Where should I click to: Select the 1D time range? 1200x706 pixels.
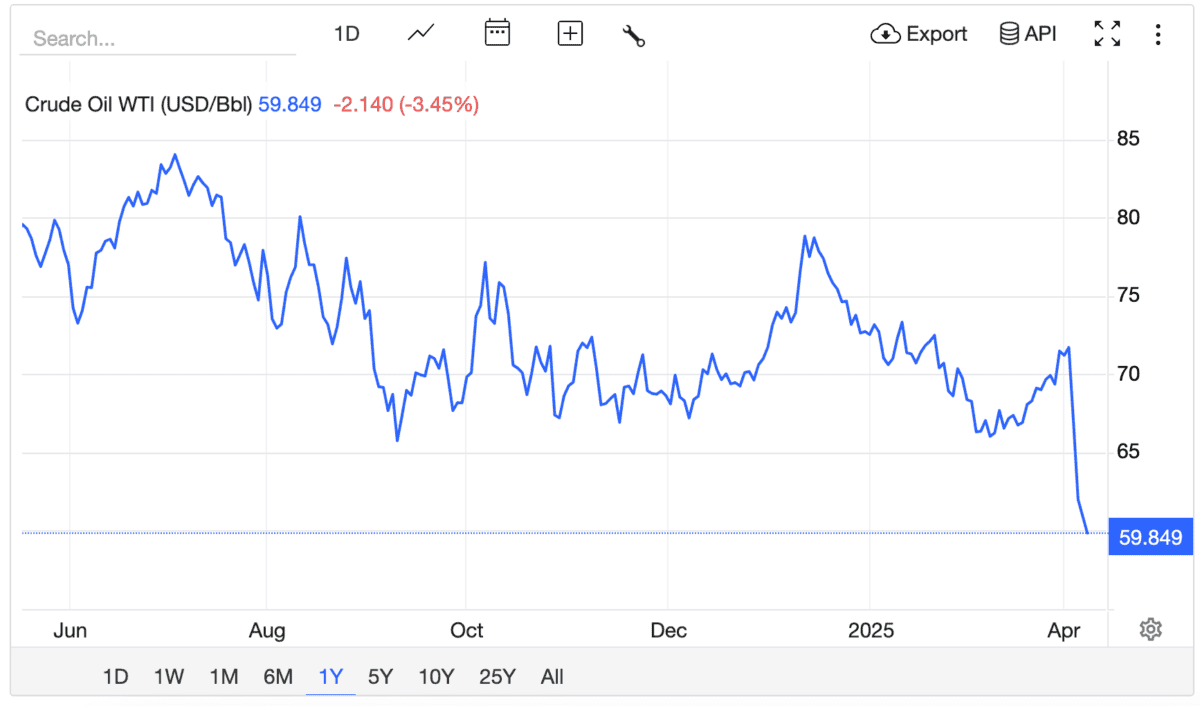click(116, 677)
